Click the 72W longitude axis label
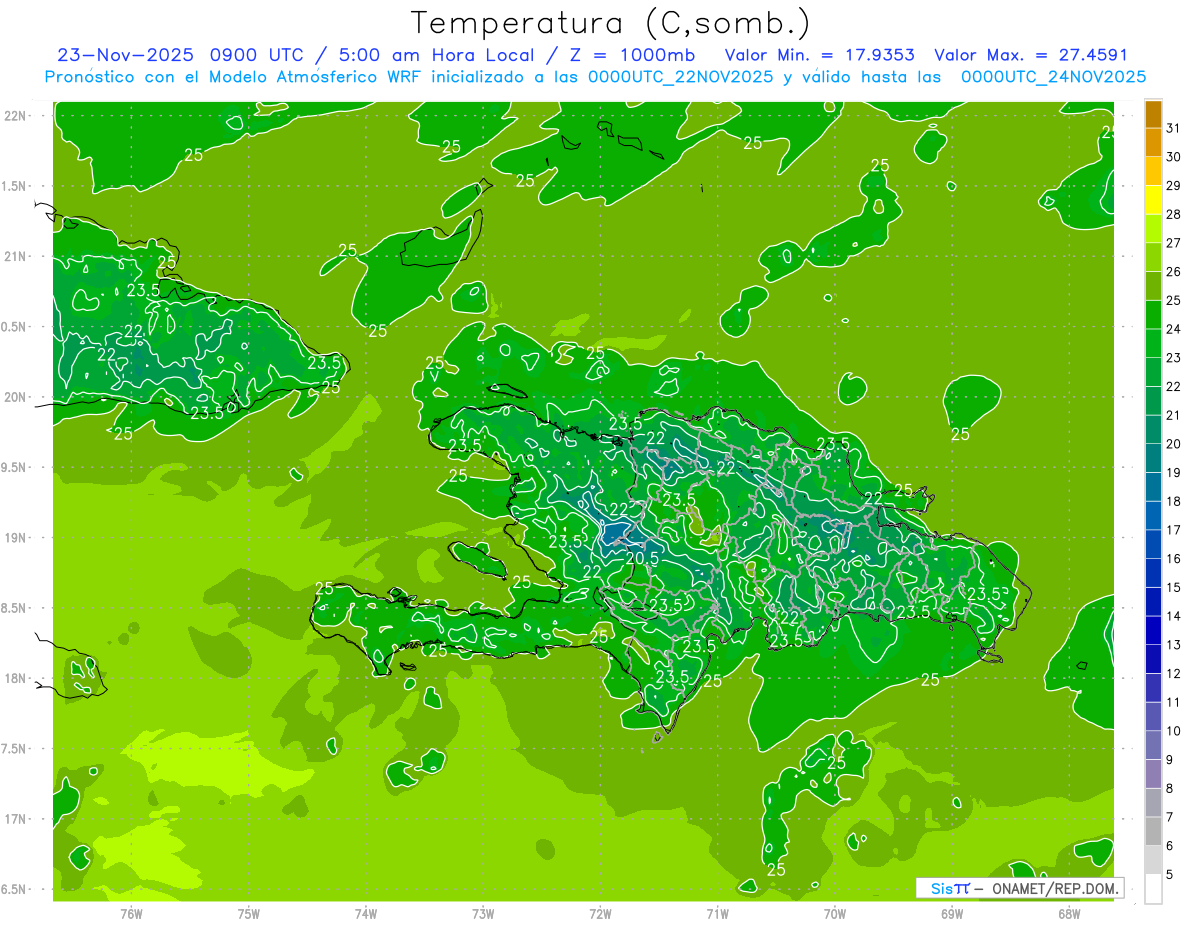This screenshot has width=1200, height=927. [600, 913]
